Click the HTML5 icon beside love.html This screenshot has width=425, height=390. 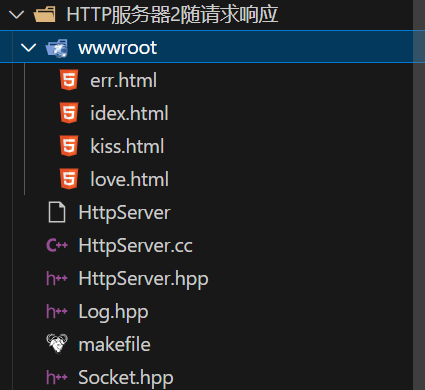69,179
